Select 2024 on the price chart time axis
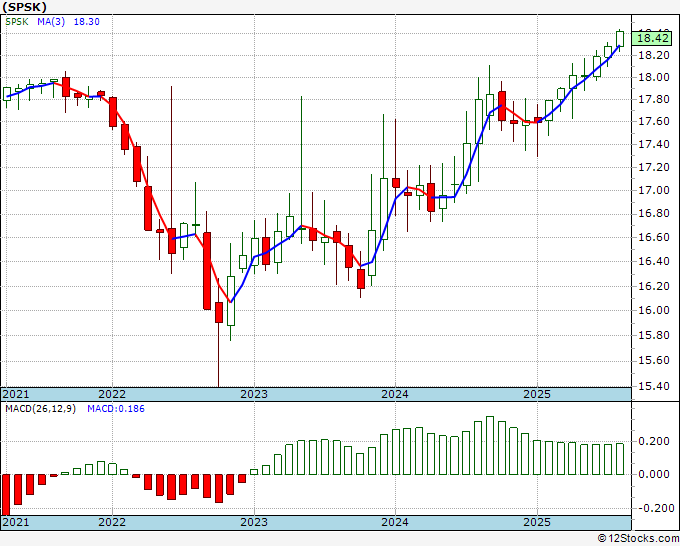 [395, 394]
